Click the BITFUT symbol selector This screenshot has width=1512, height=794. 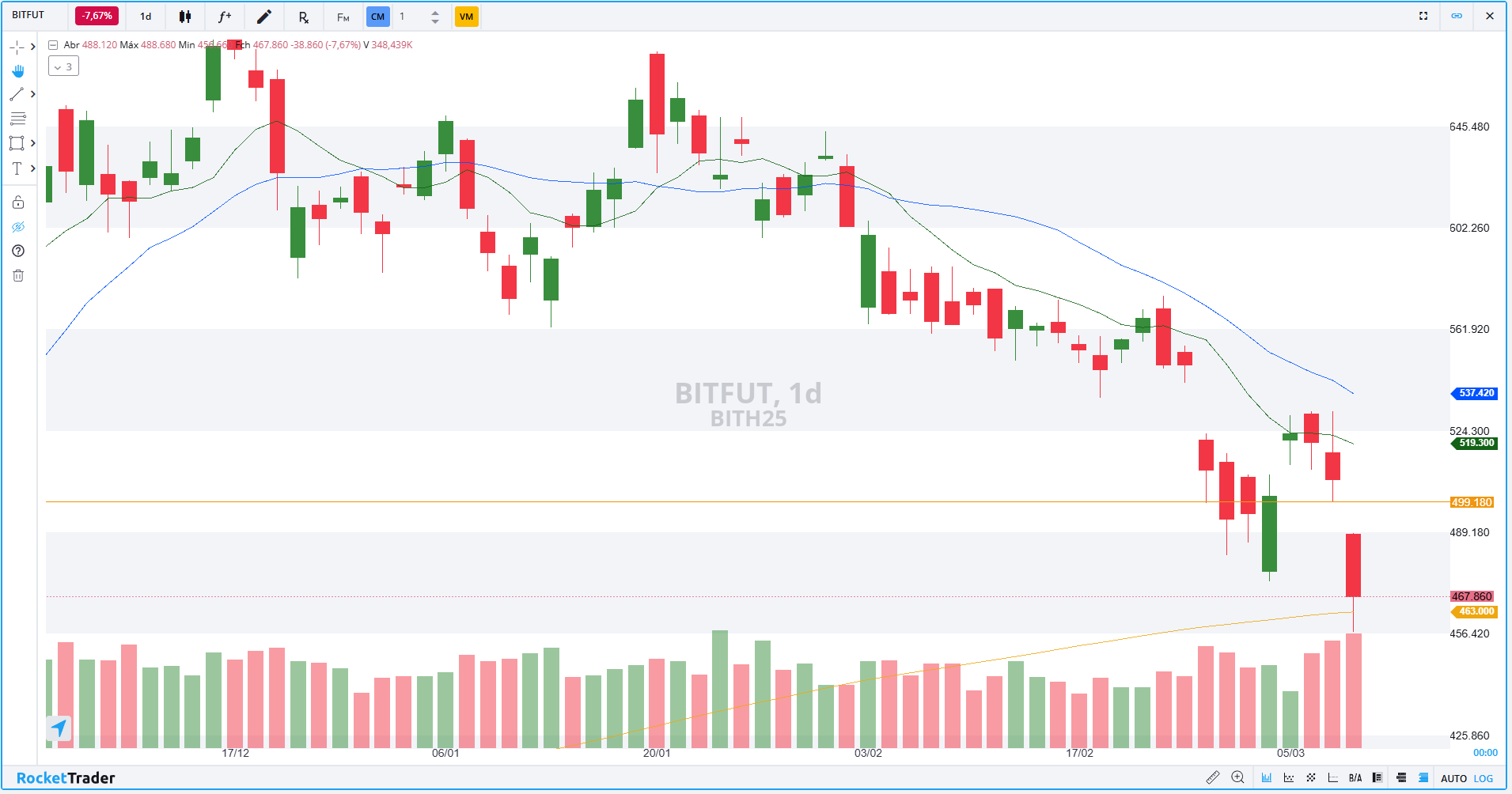point(28,15)
